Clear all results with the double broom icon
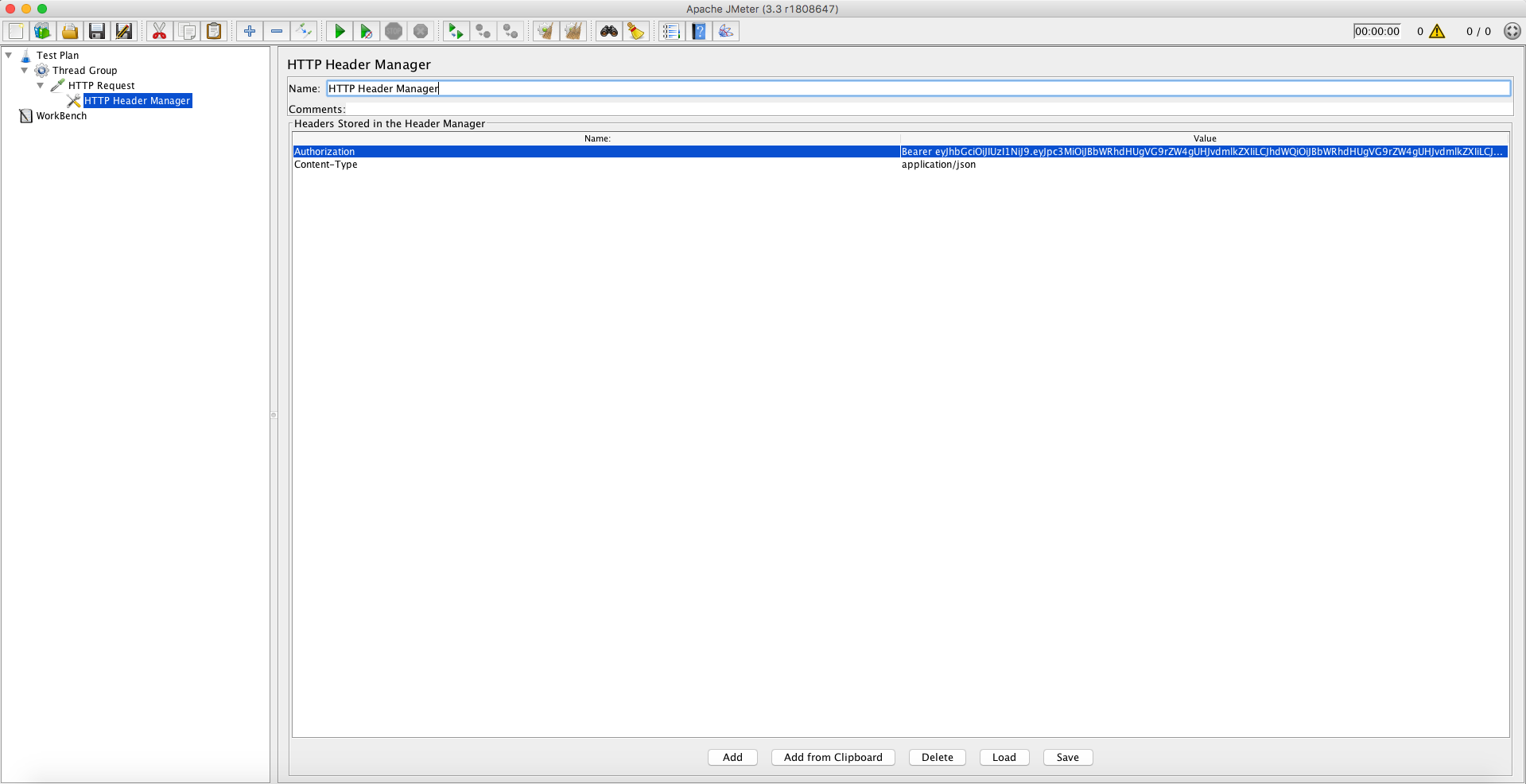The width and height of the screenshot is (1526, 784). point(573,31)
